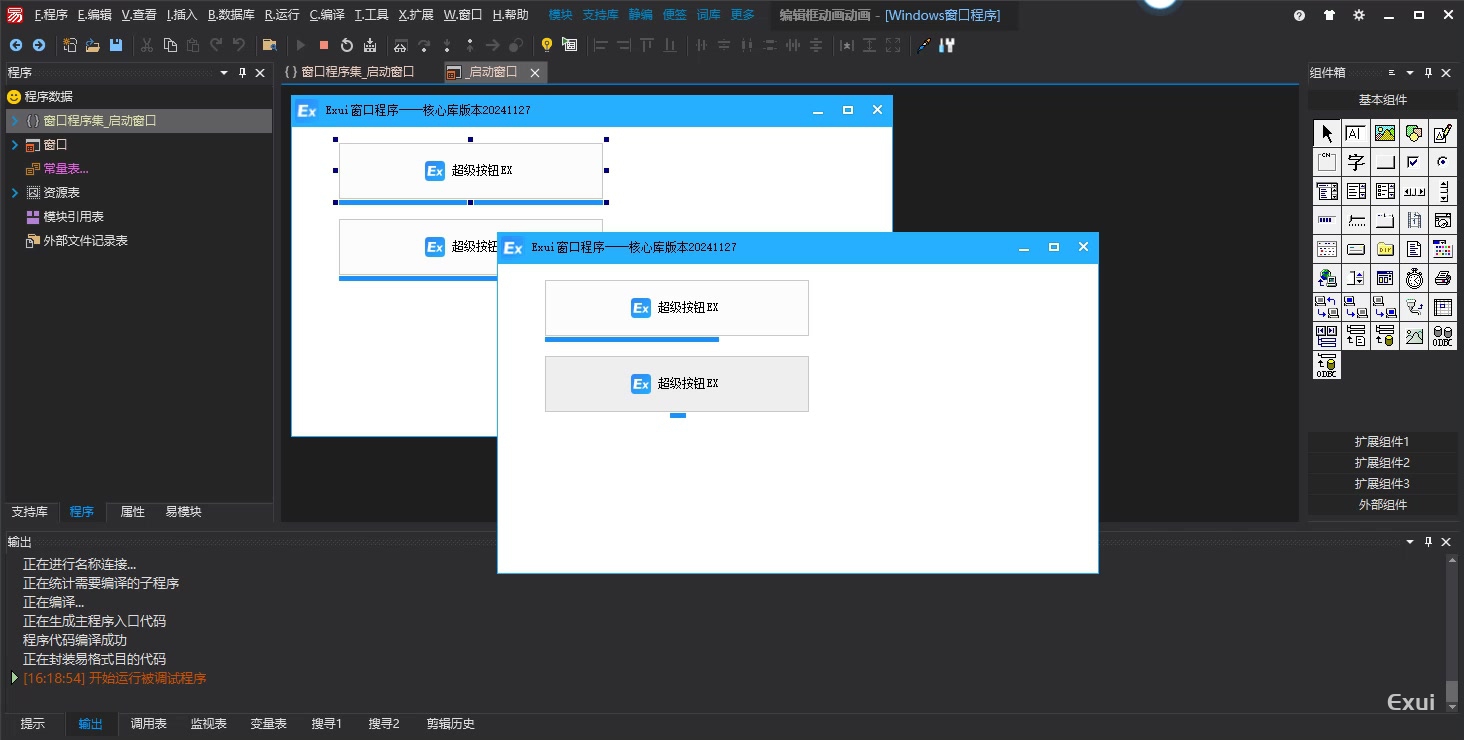Open the 组件箱 panel dropdown arrow
Screen dimensions: 1464x740
(1410, 73)
